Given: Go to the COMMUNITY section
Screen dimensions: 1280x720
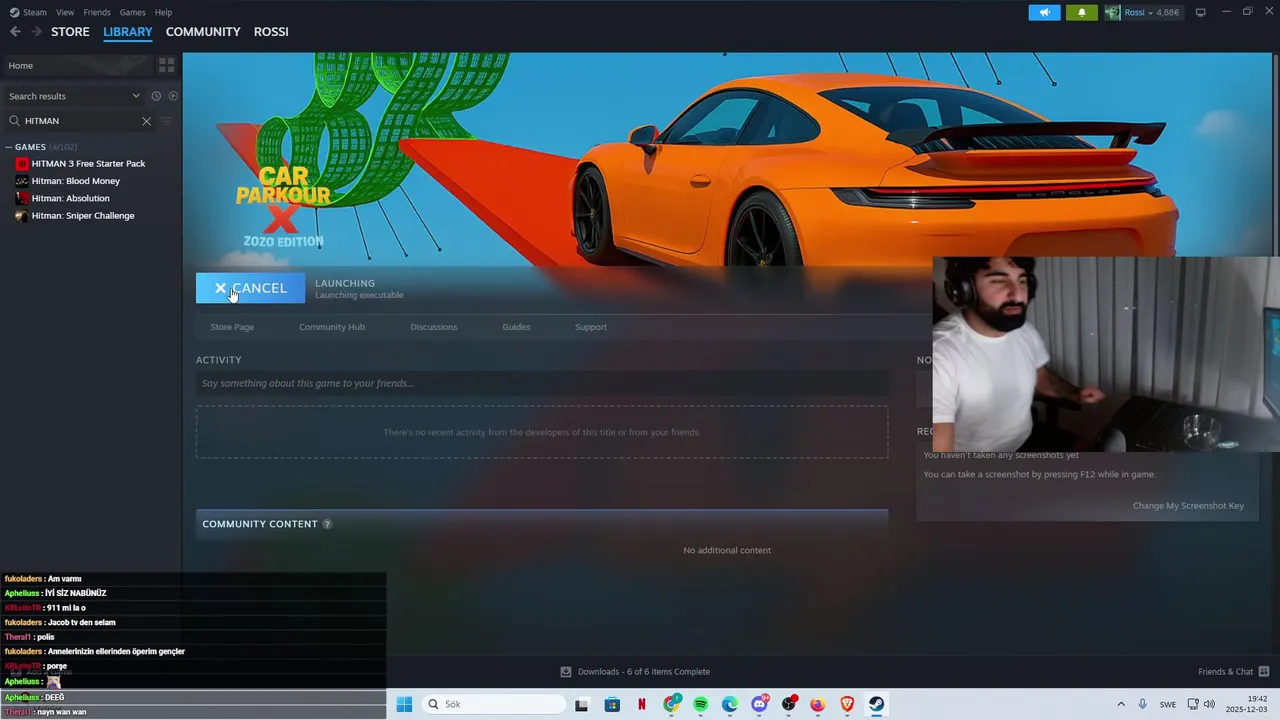Looking at the screenshot, I should [203, 32].
